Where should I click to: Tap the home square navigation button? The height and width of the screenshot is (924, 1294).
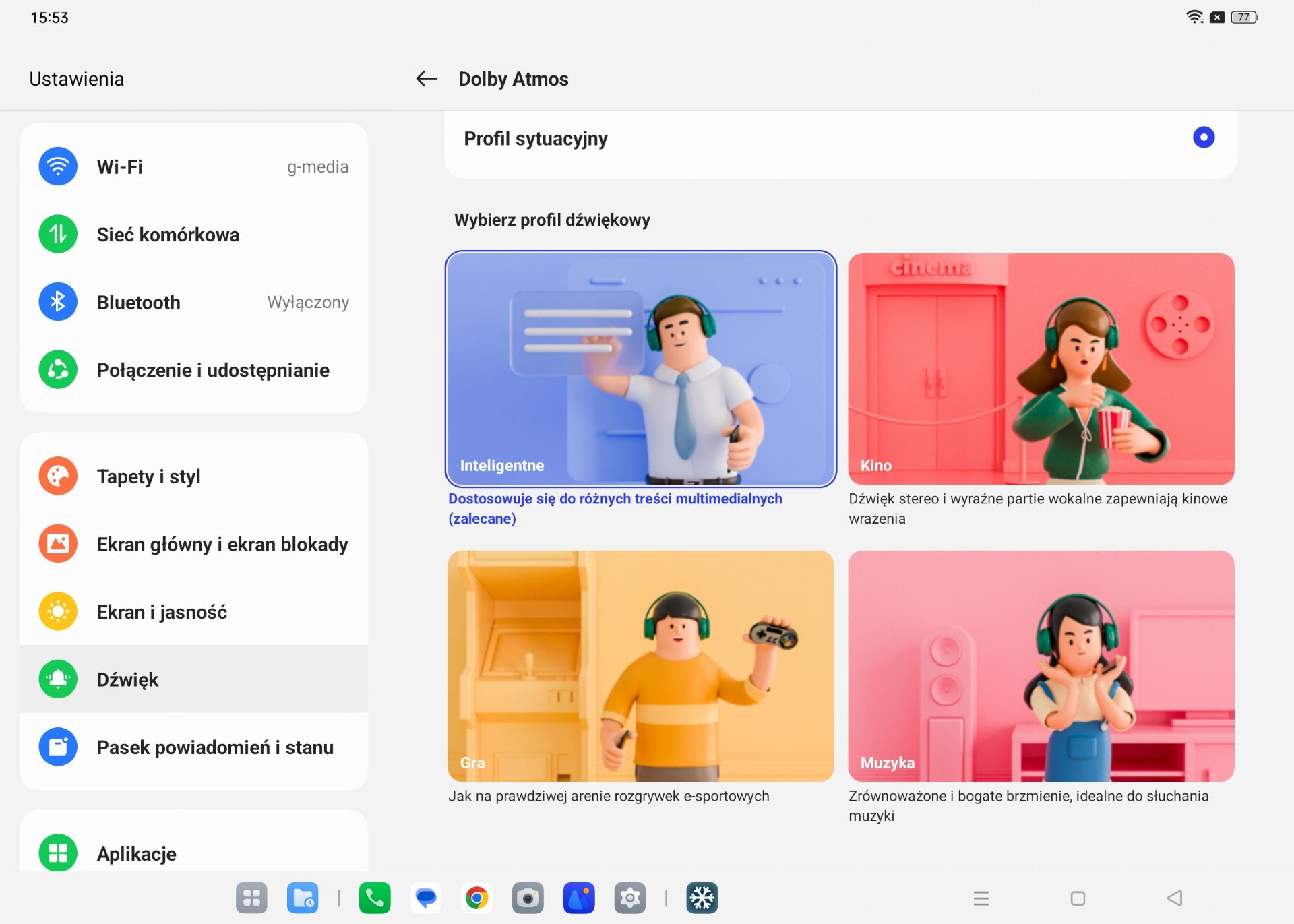tap(1078, 898)
